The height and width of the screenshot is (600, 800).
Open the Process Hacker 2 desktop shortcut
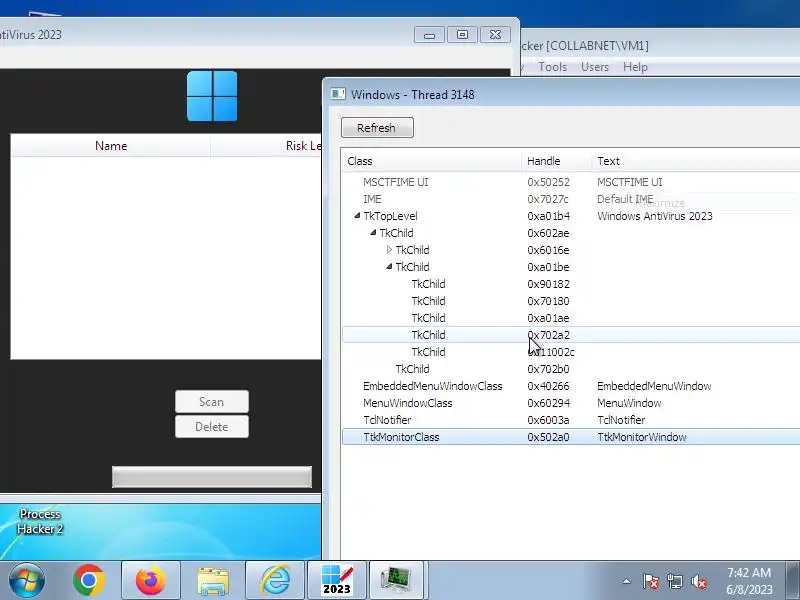pos(39,521)
